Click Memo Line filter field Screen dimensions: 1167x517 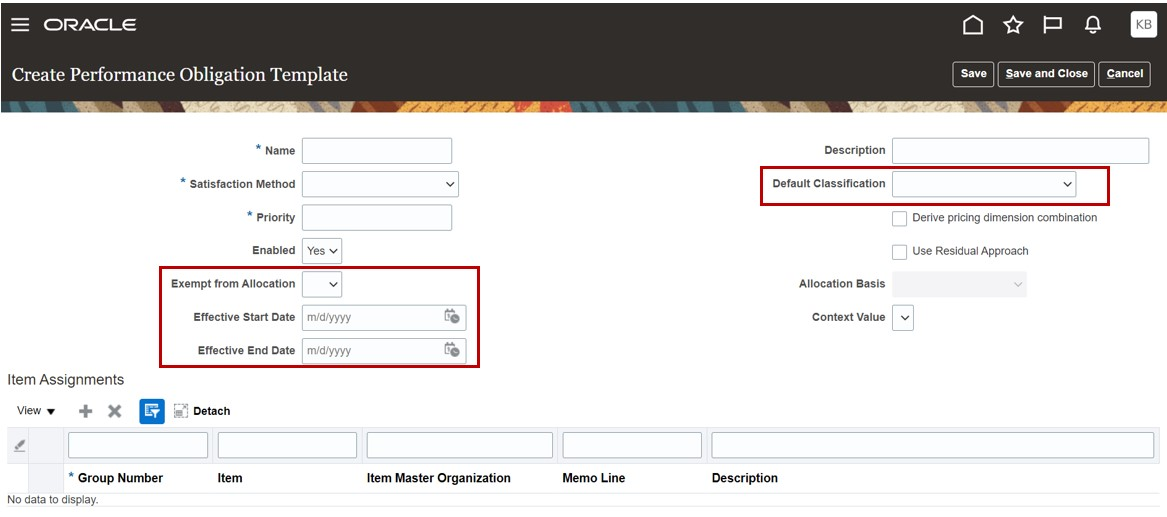[x=633, y=445]
